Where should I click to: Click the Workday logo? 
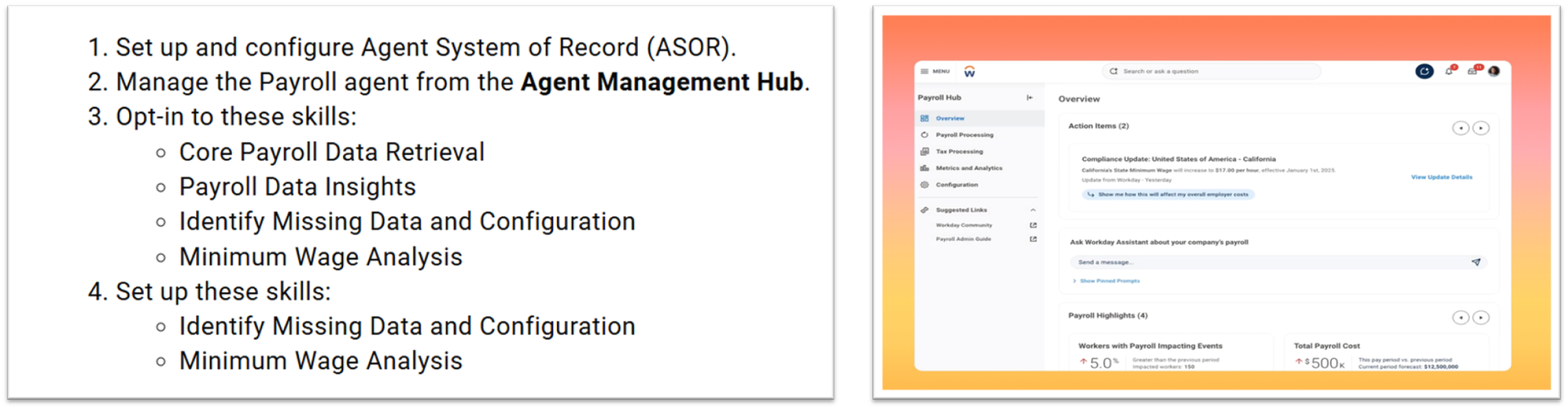coord(969,72)
